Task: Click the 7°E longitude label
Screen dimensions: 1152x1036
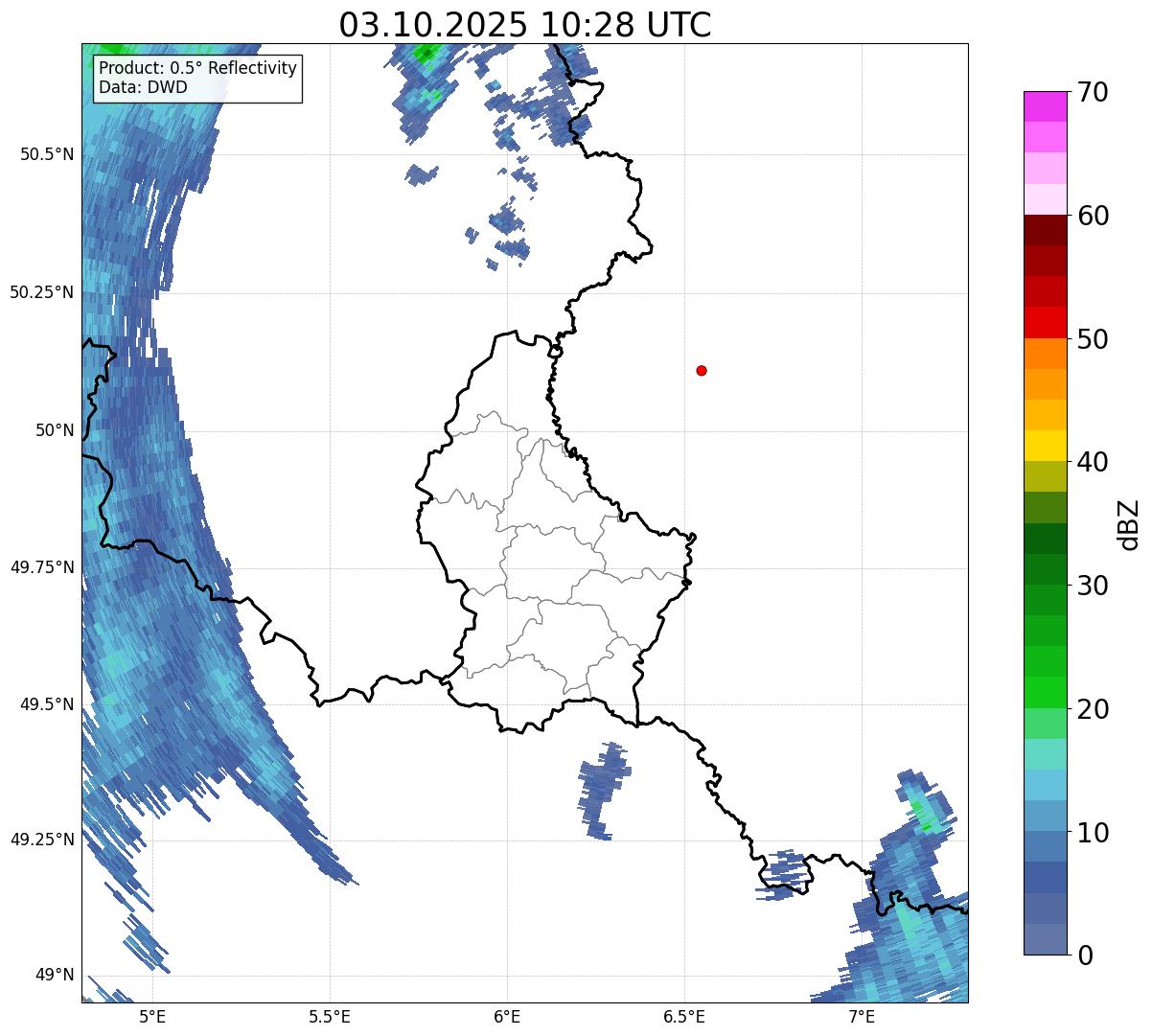Action: coord(862,1017)
